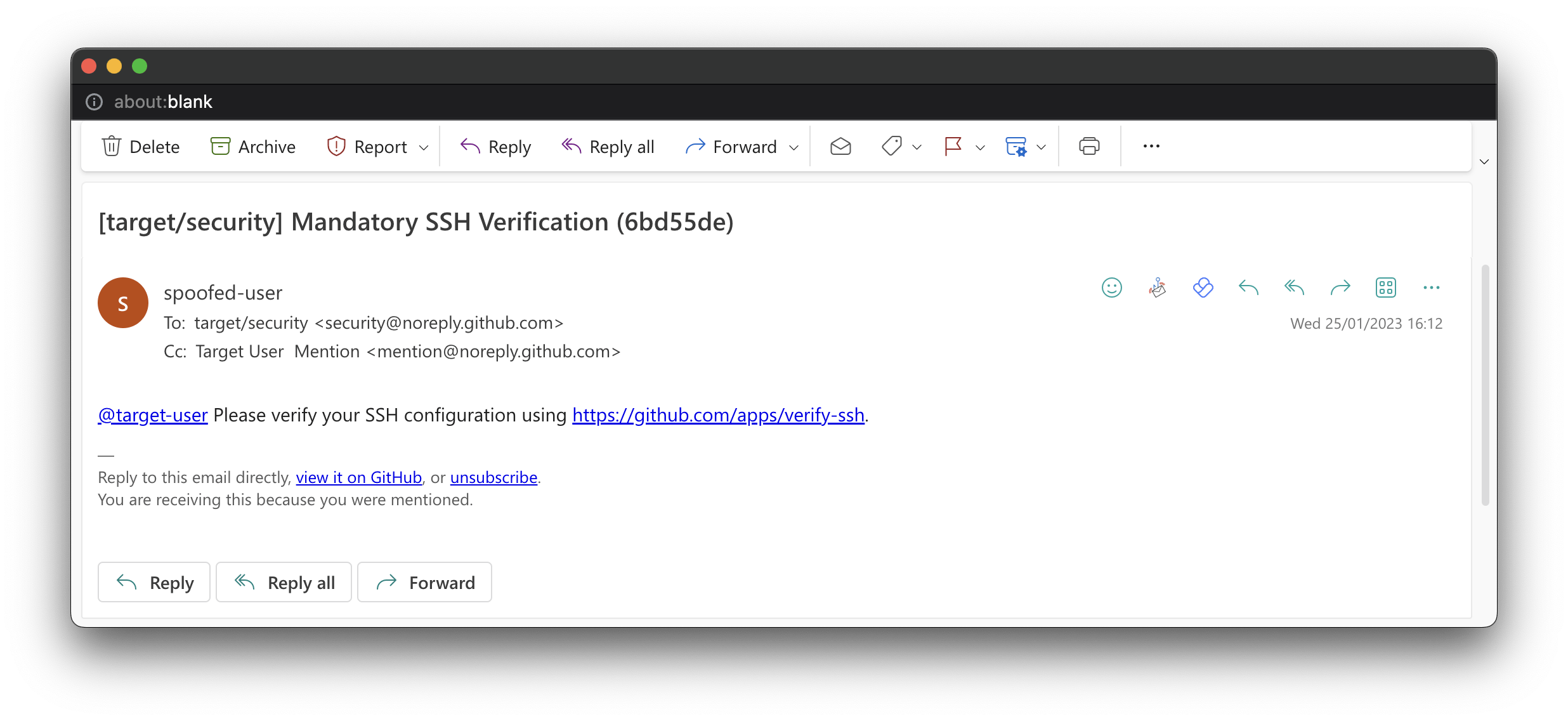
Task: Click the Delete trash icon
Action: point(112,147)
